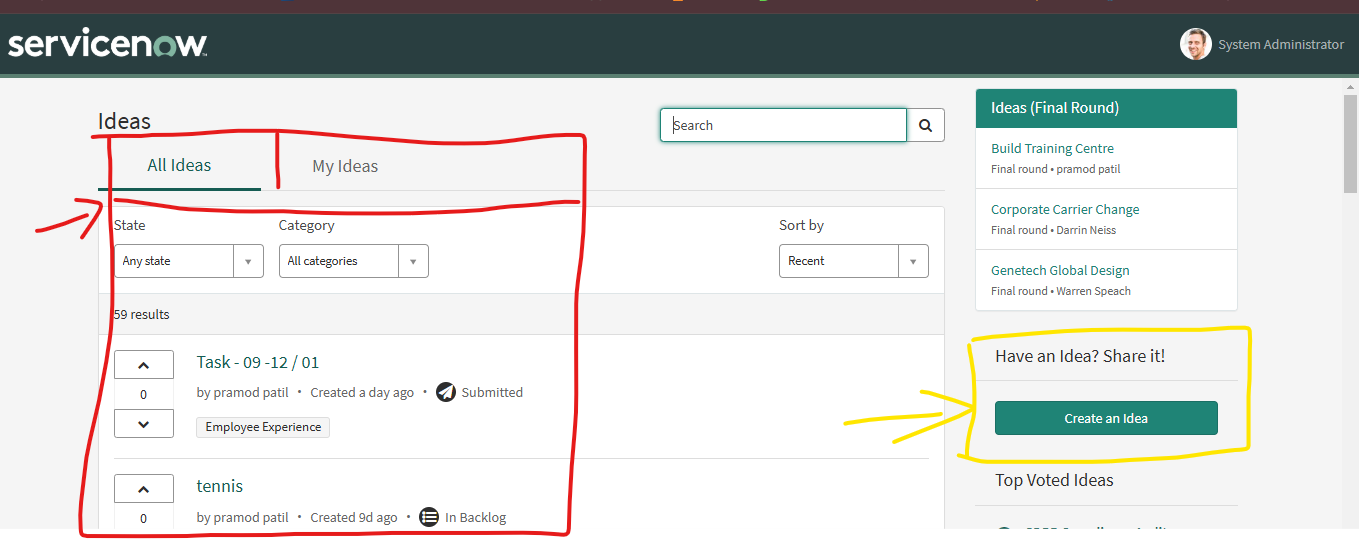Image resolution: width=1359 pixels, height=539 pixels.
Task: Upvote the tennis idea
Action: [x=143, y=489]
